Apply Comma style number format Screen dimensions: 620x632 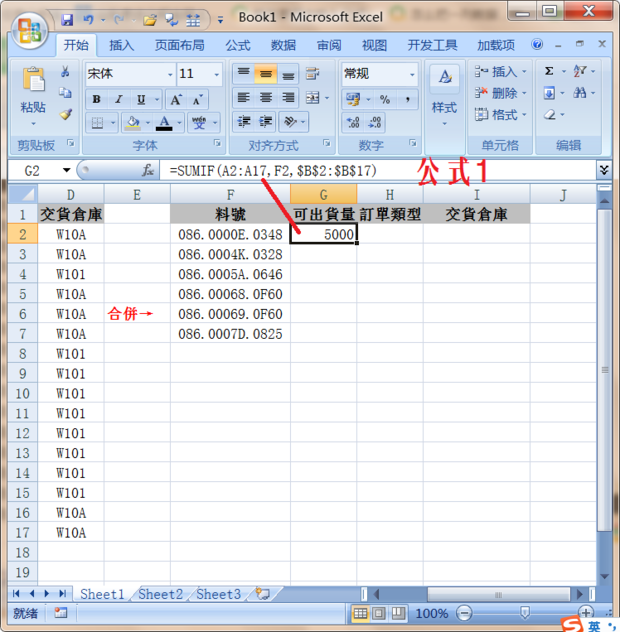pyautogui.click(x=408, y=99)
